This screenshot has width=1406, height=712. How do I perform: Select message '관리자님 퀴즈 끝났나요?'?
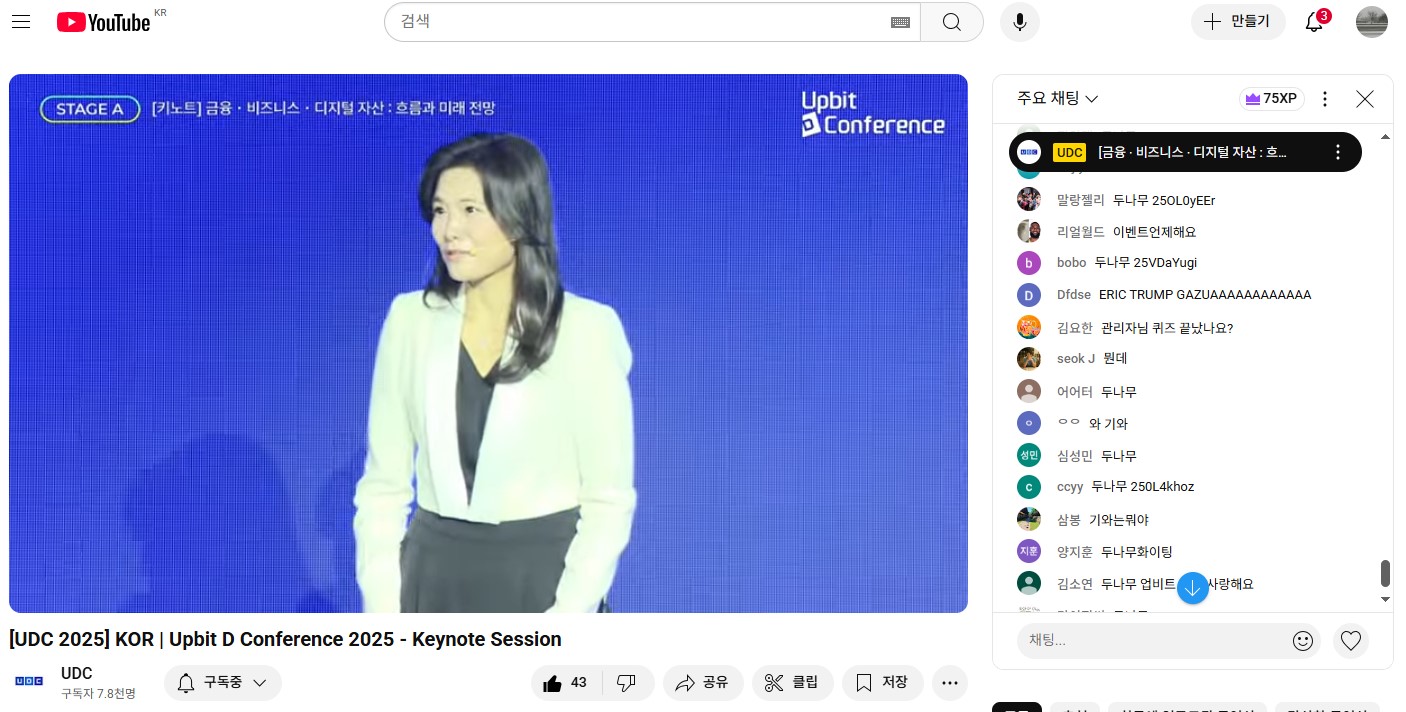pyautogui.click(x=1167, y=328)
